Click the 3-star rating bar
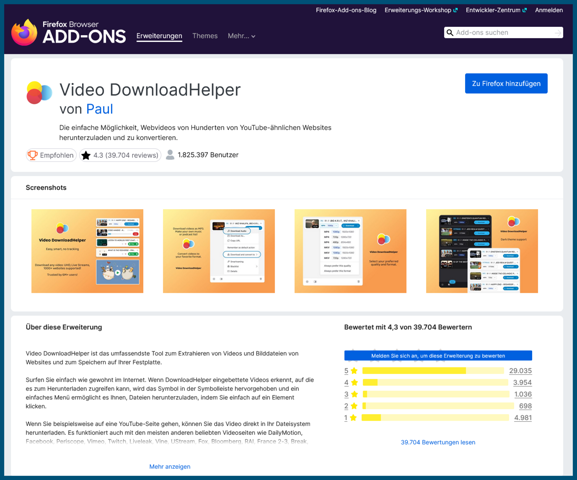577x480 pixels. (436, 394)
